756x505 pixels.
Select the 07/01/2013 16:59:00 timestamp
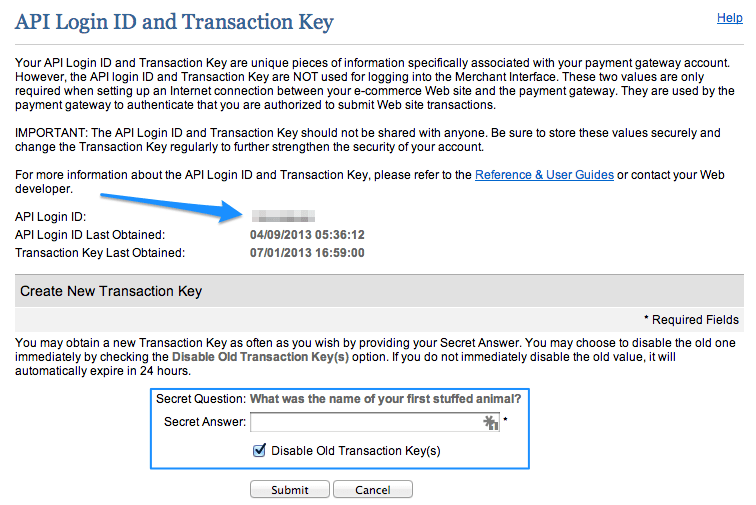coord(307,253)
